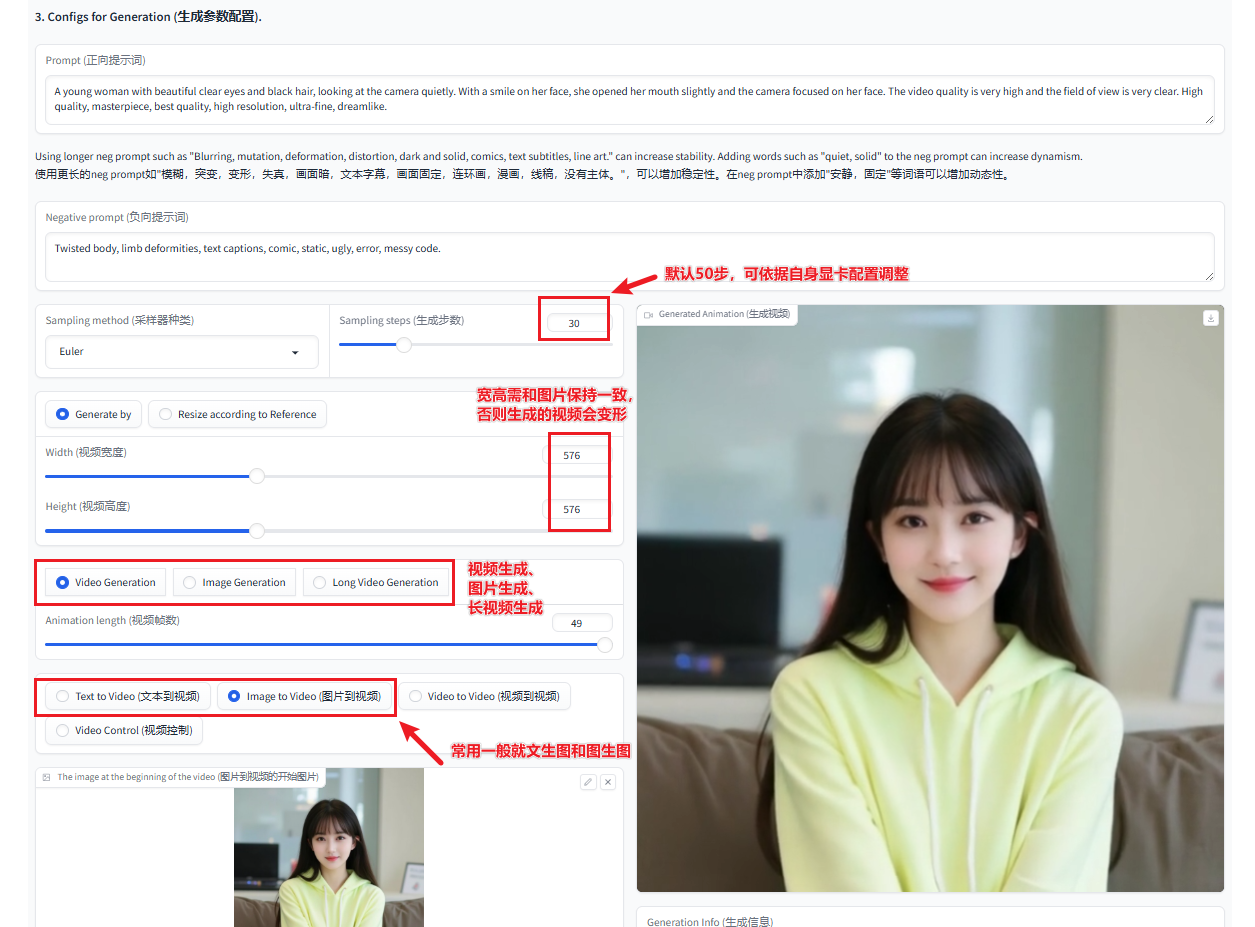Select Text to Video source option
Image resolution: width=1255 pixels, height=927 pixels.
point(127,696)
